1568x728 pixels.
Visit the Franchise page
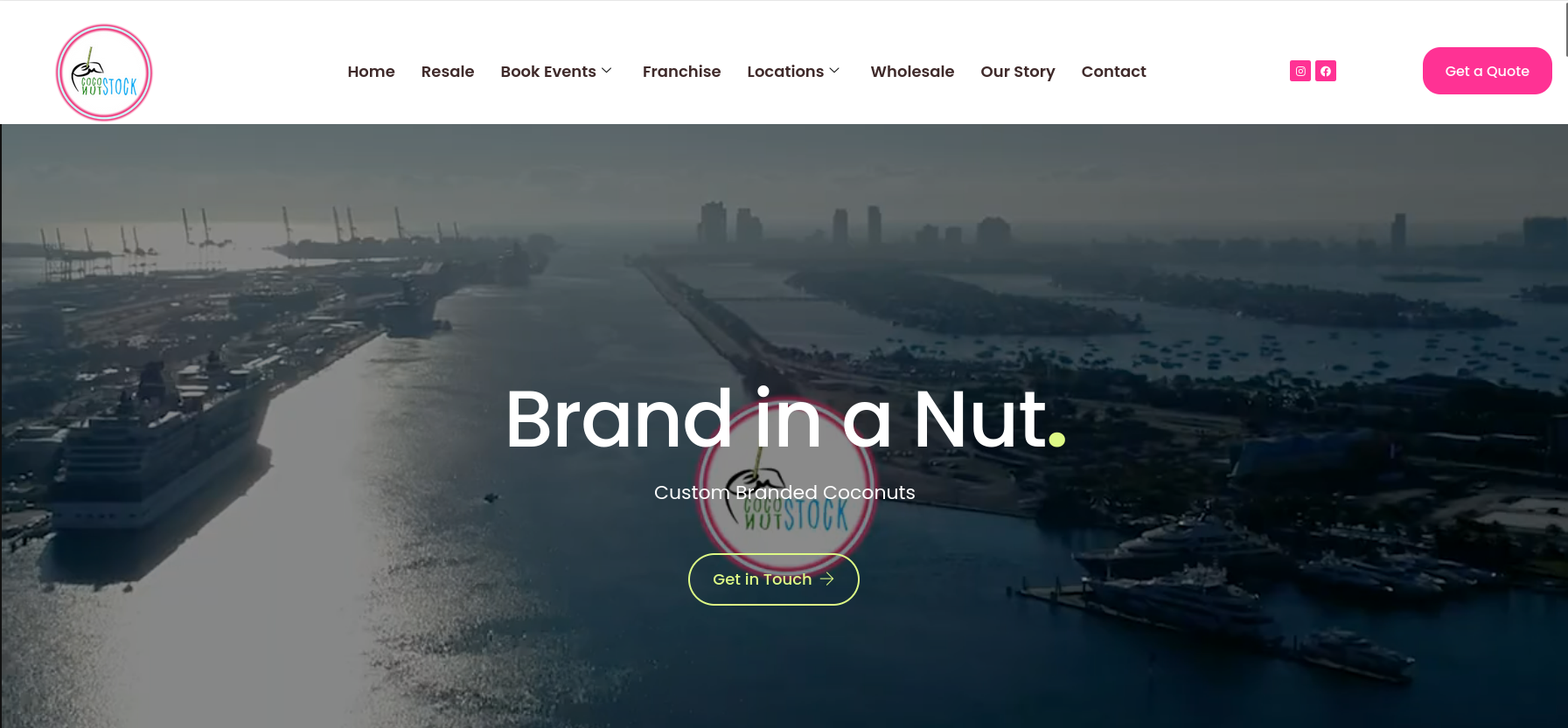tap(681, 72)
